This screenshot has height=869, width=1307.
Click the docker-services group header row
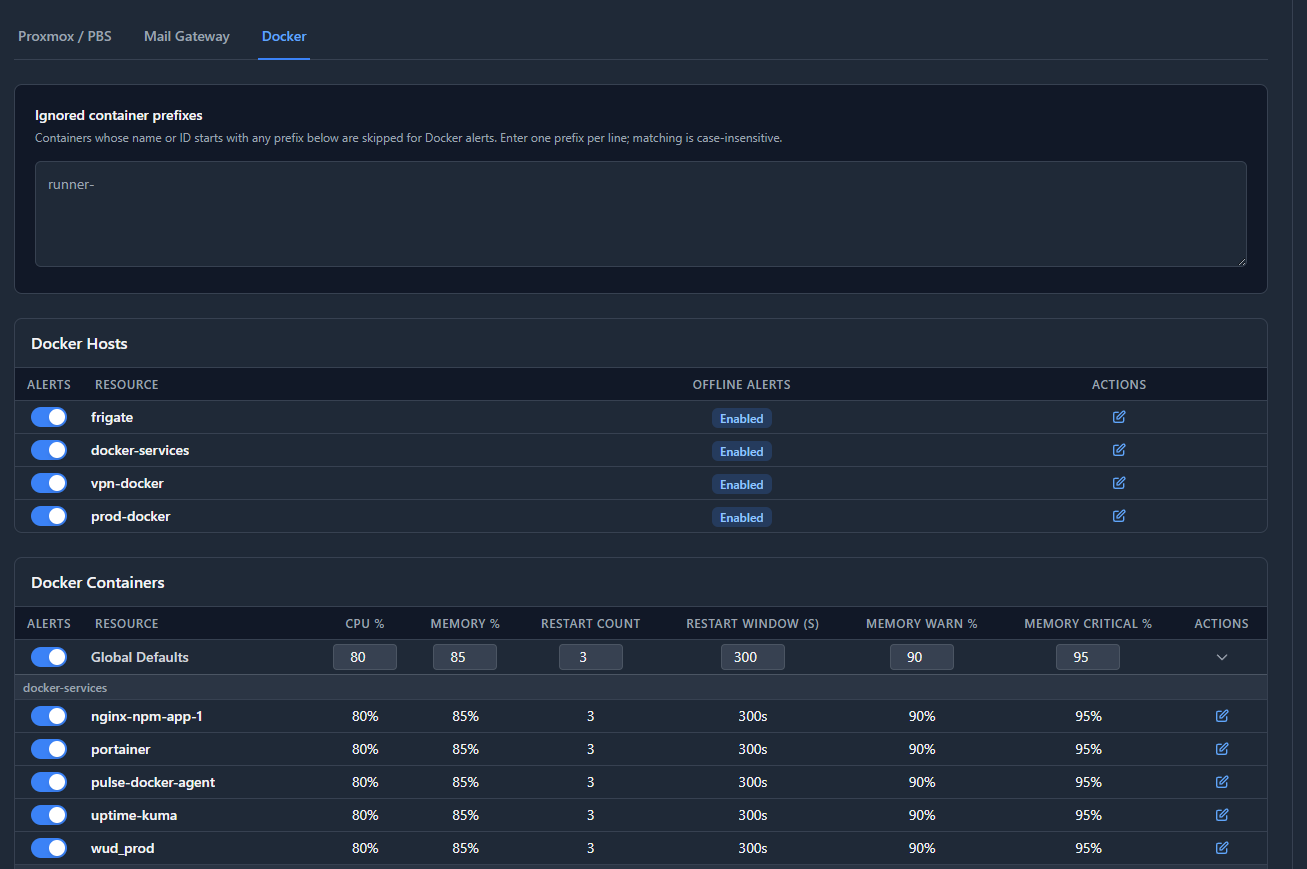[x=641, y=687]
